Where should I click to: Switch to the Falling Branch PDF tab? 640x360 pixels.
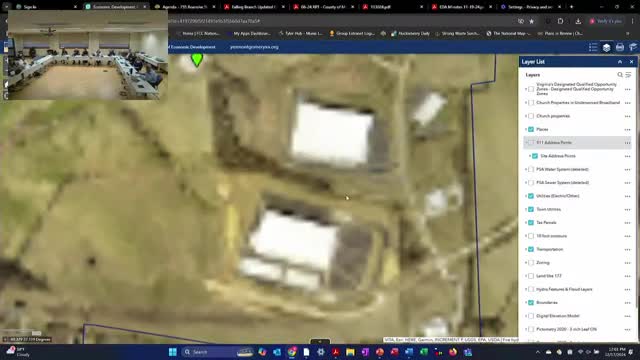point(253,7)
